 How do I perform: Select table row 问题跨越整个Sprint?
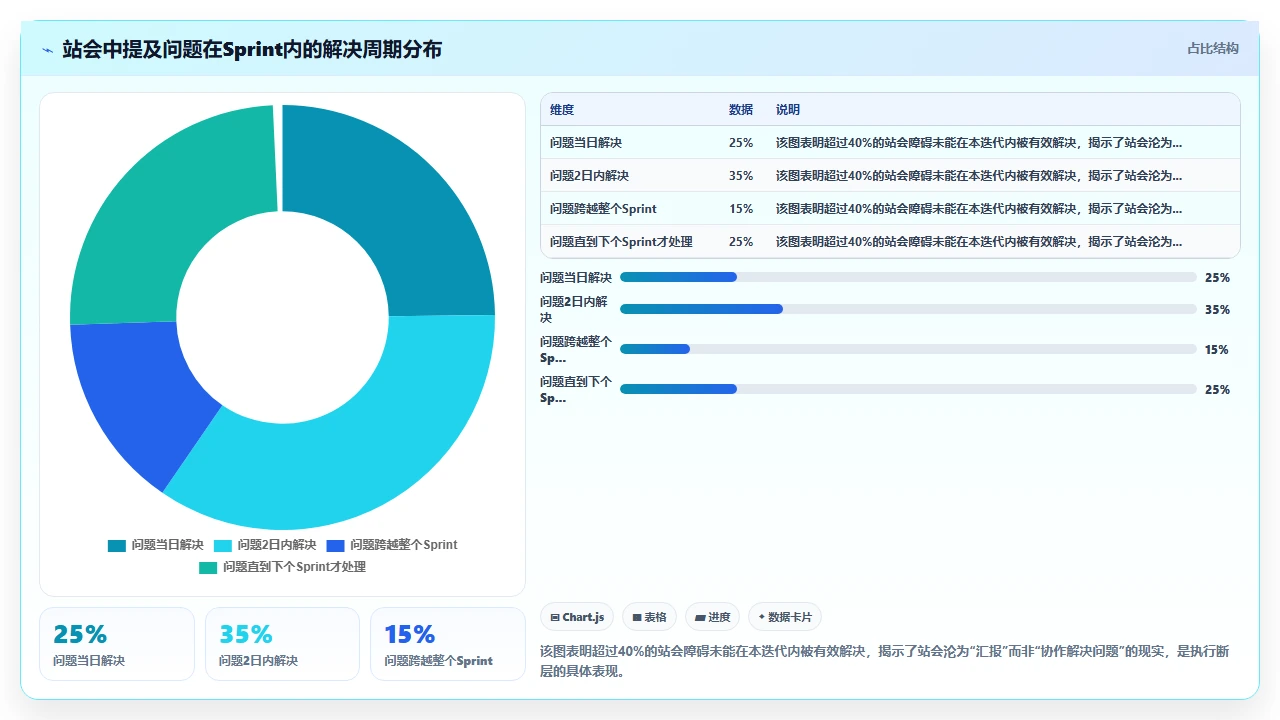(890, 208)
